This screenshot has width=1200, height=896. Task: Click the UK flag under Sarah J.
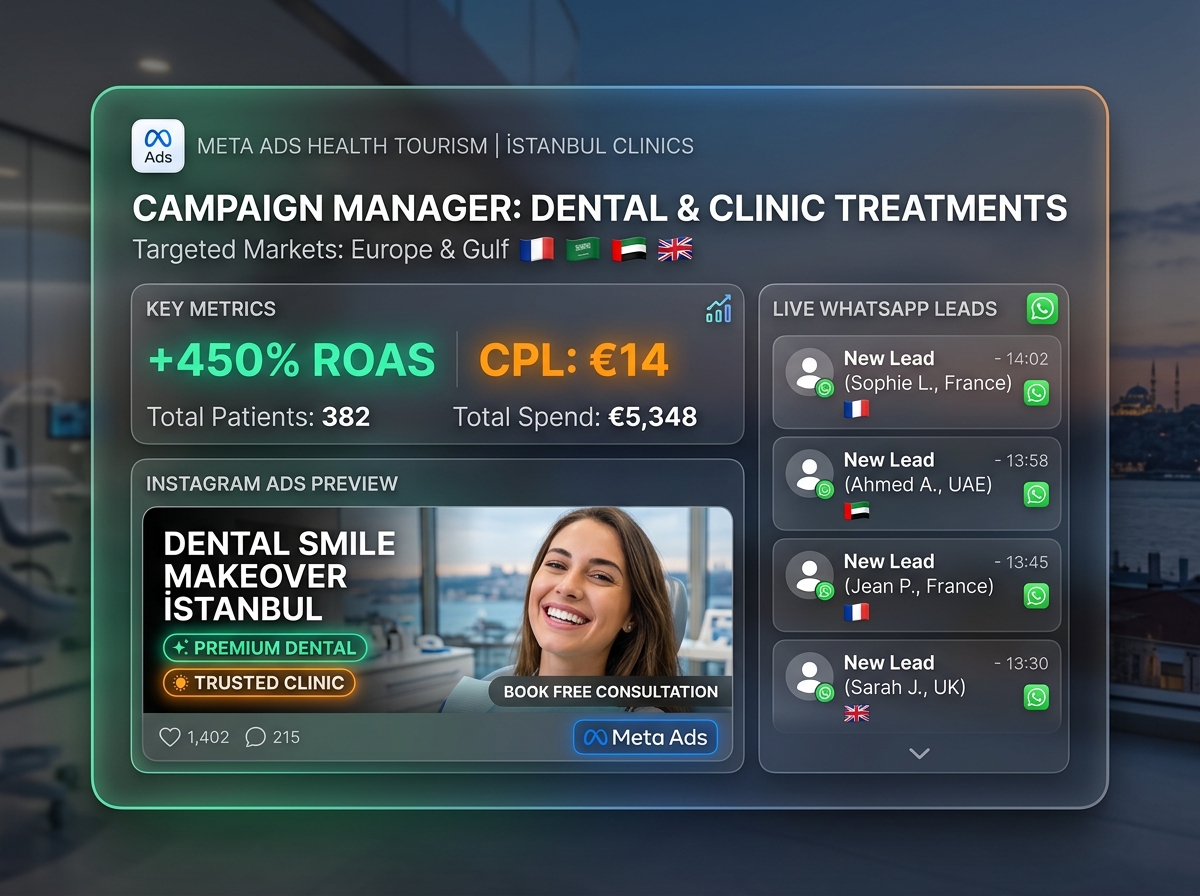pos(857,713)
